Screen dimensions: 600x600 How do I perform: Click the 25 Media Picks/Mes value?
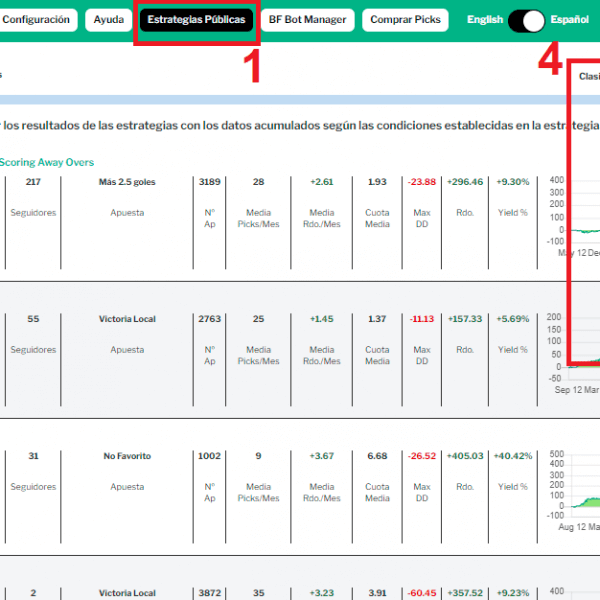tap(258, 319)
